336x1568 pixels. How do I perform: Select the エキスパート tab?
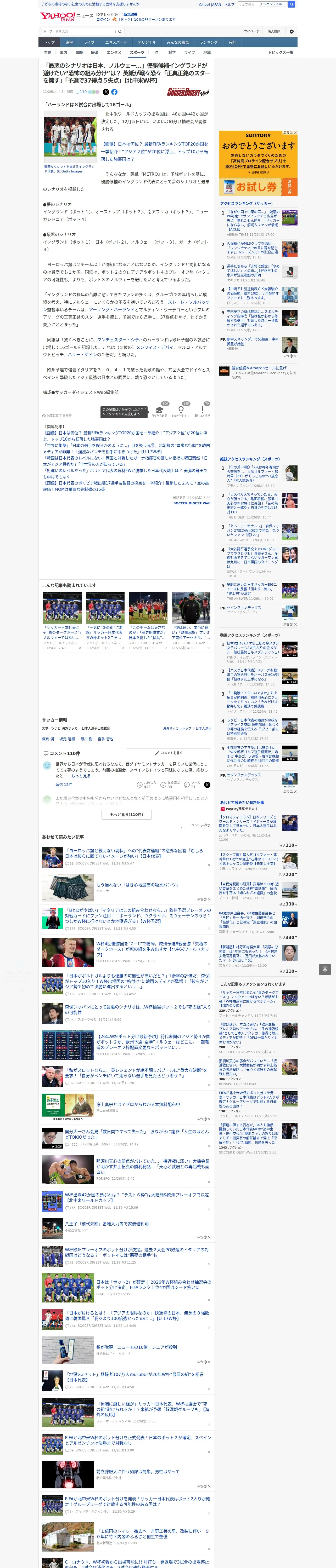click(x=116, y=42)
